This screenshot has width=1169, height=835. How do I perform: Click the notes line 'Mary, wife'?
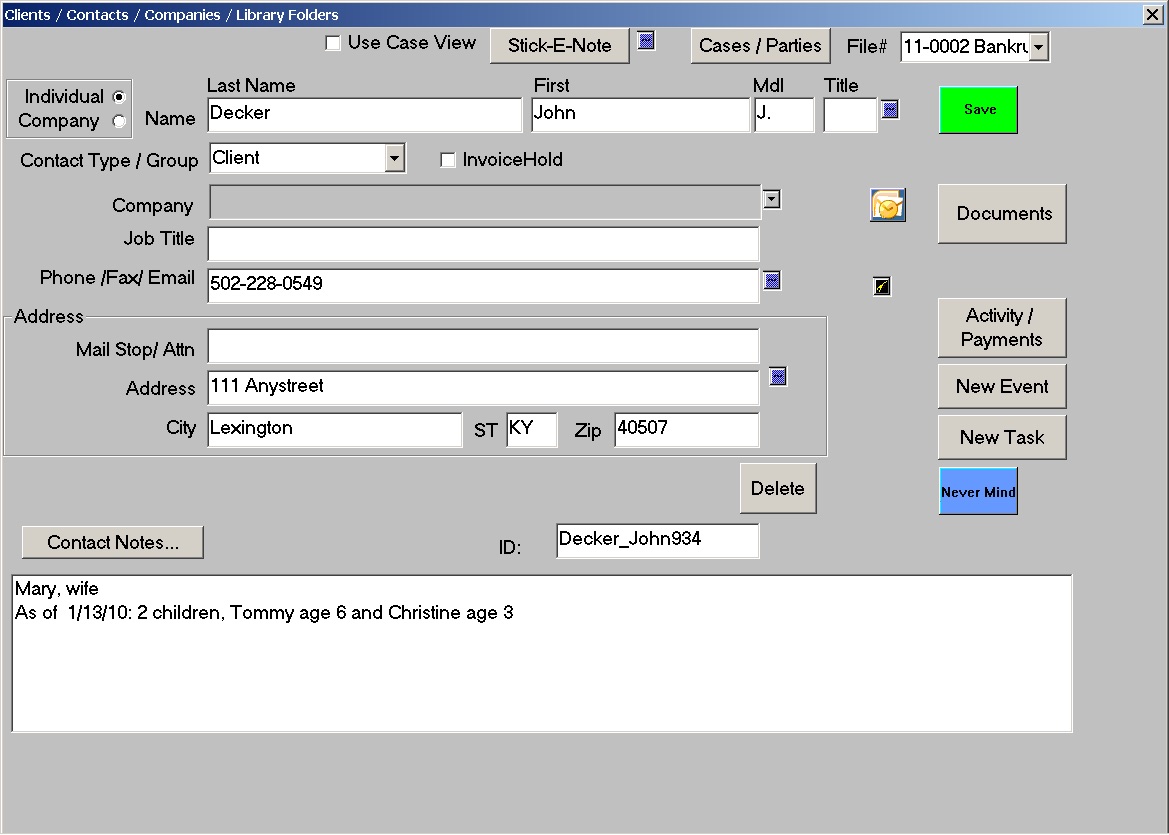pos(57,589)
